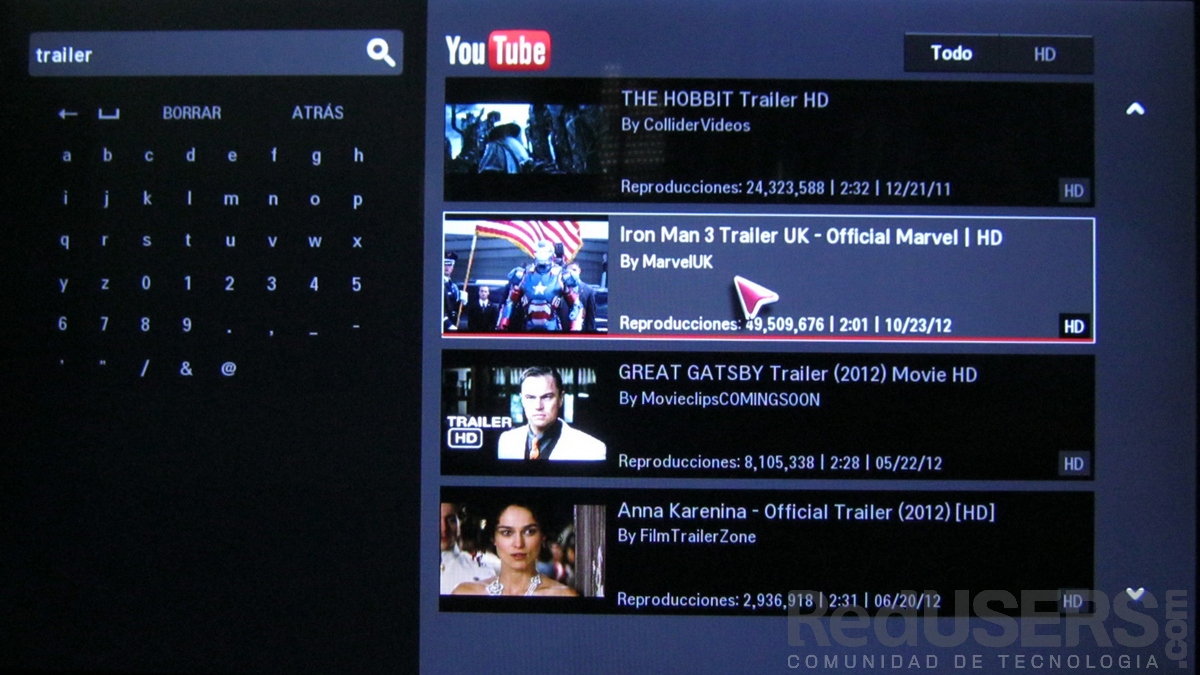Click the backspace left-arrow key
The height and width of the screenshot is (675, 1200).
point(68,114)
